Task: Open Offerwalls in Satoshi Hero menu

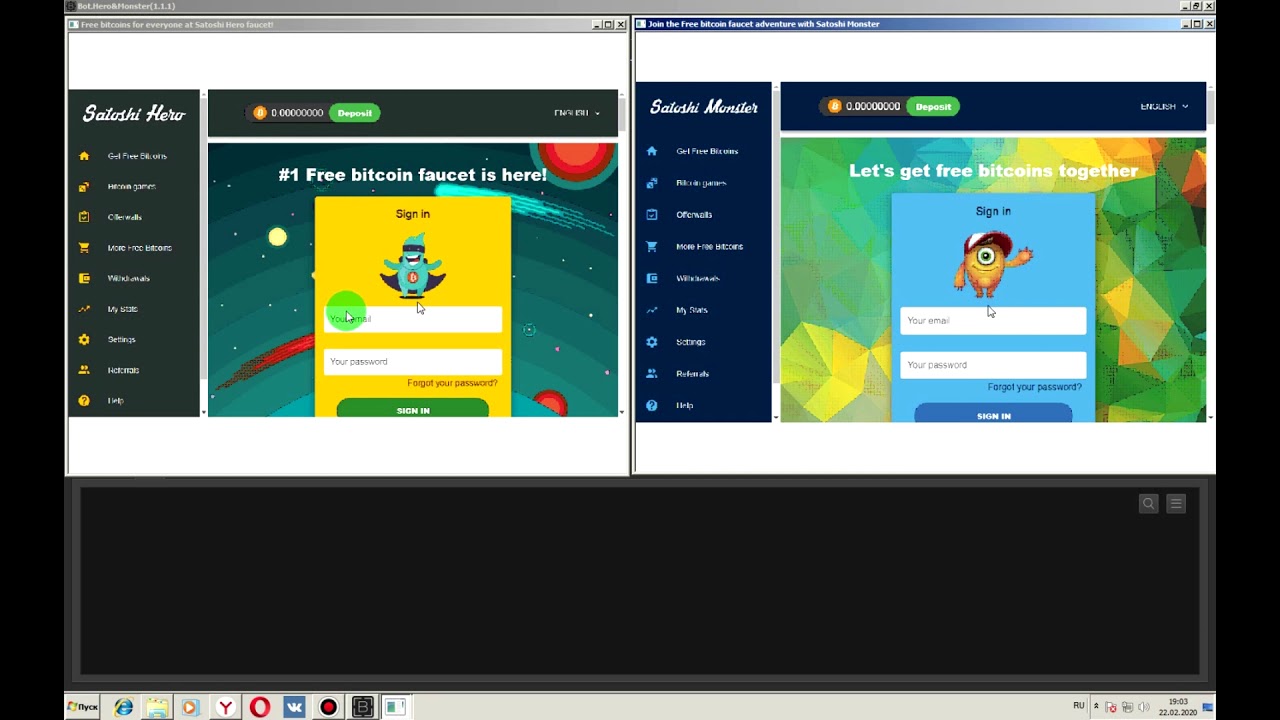Action: point(125,217)
